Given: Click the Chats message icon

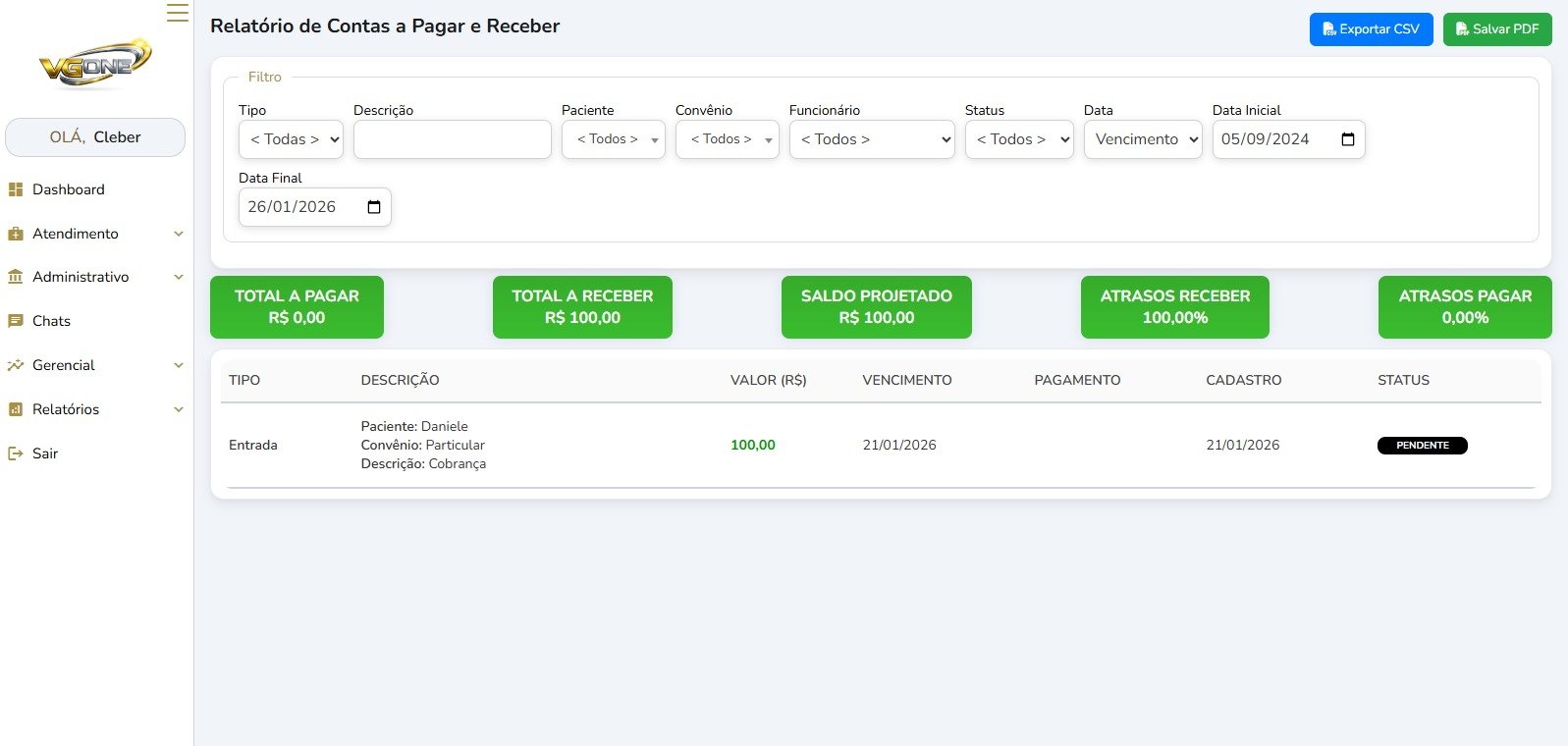Looking at the screenshot, I should (x=16, y=321).
